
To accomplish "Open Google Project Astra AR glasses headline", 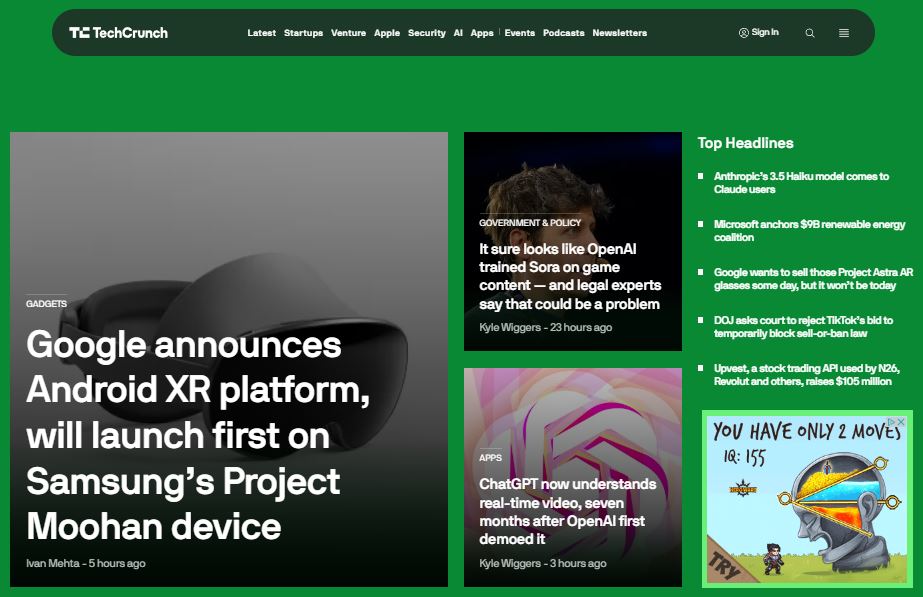I will 813,278.
